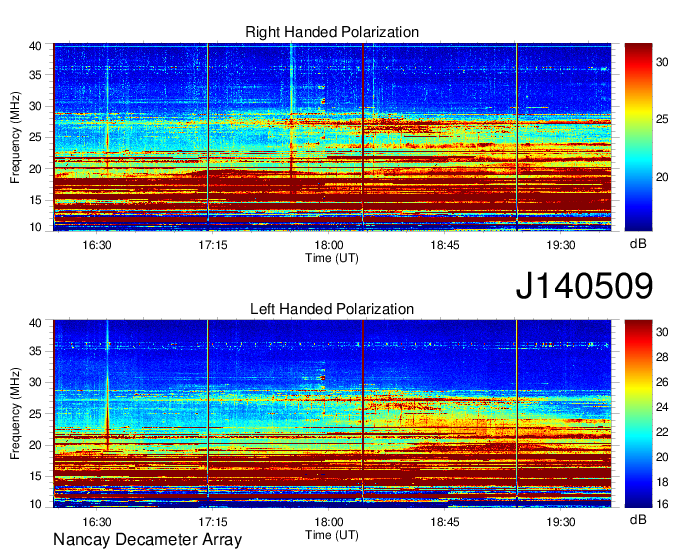This screenshot has height=552, width=680.
Task: Click the 15 MHz tick on upper plot
Action: [35, 200]
